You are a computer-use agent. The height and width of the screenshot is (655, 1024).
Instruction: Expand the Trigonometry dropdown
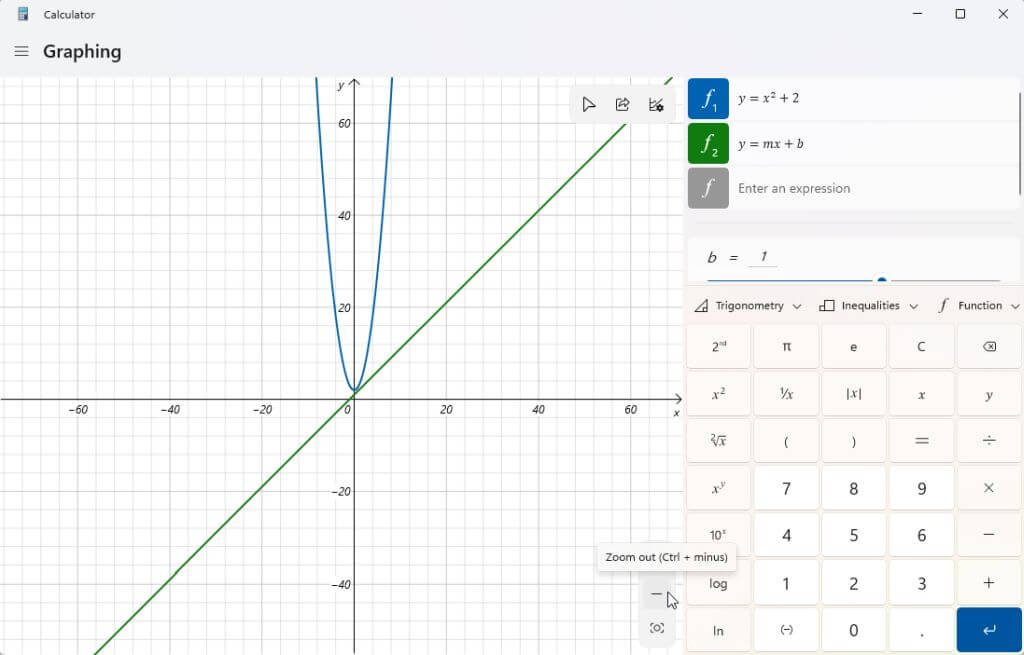748,306
